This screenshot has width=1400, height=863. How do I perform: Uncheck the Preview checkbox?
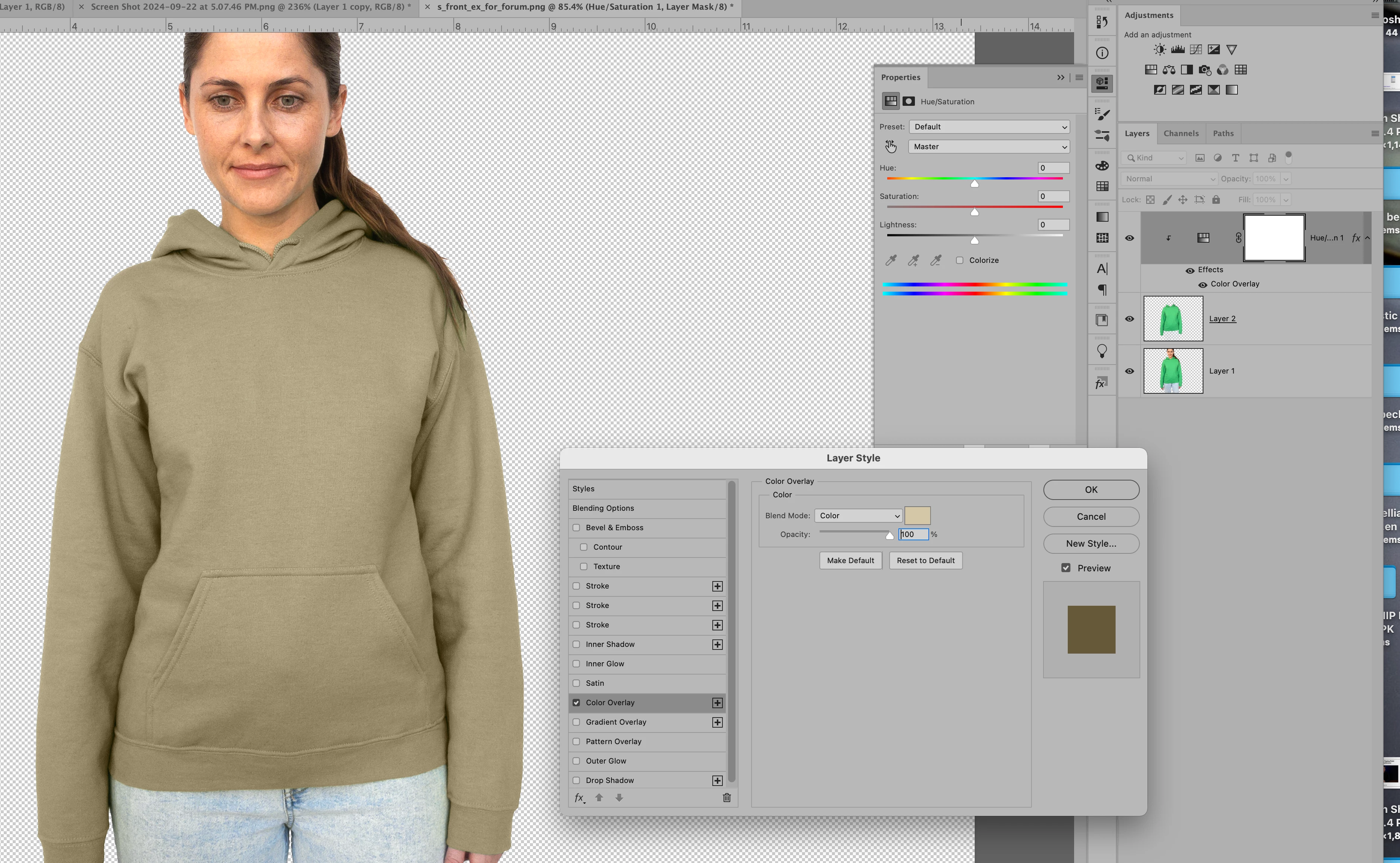pyautogui.click(x=1066, y=568)
